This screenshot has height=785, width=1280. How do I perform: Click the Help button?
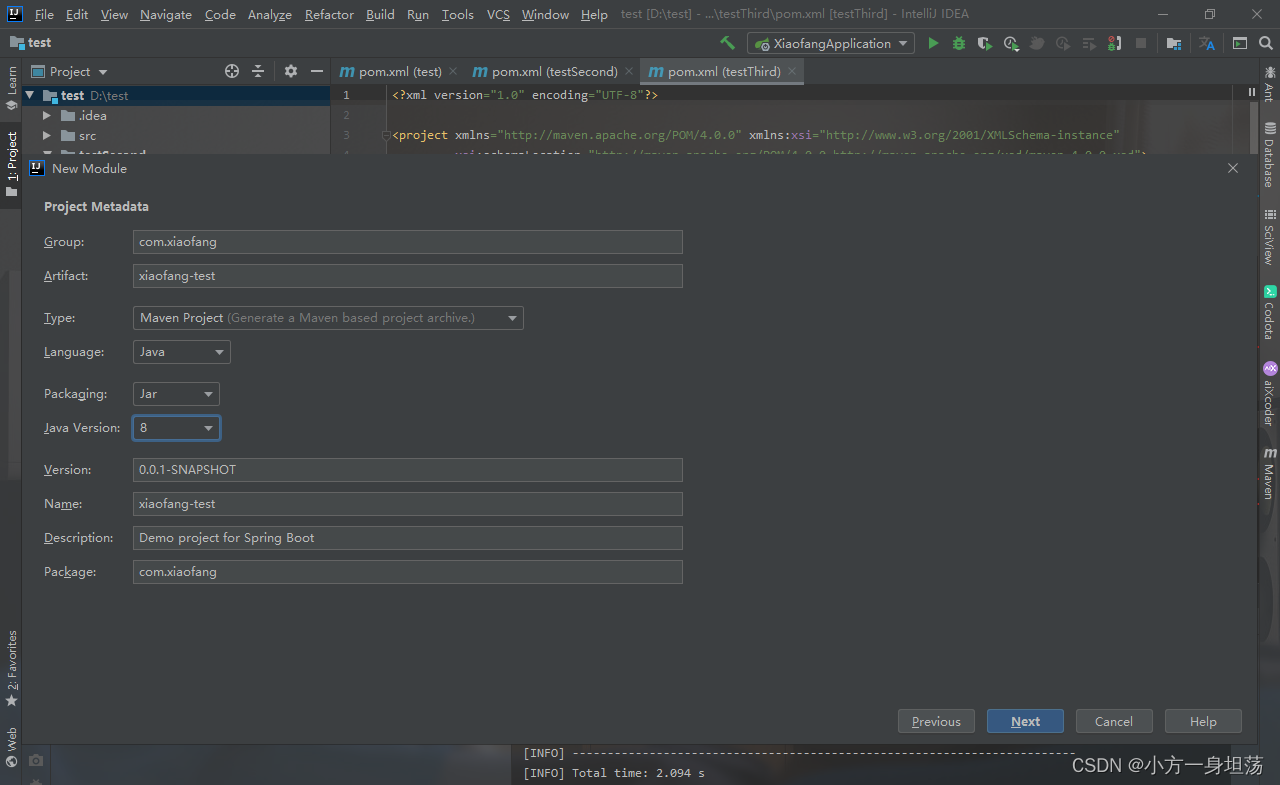point(1203,721)
